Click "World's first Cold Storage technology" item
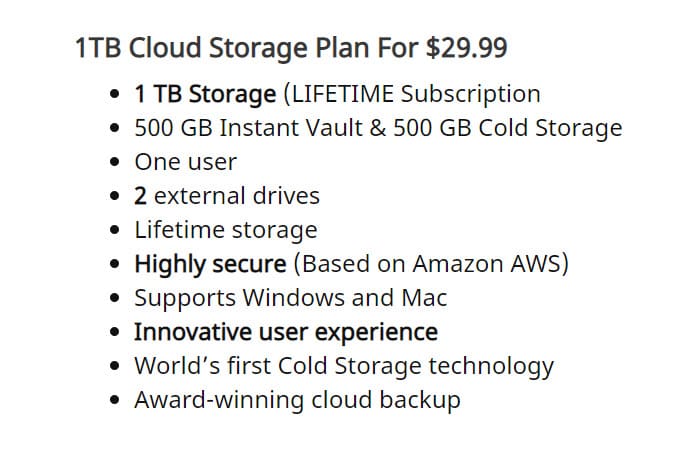The width and height of the screenshot is (691, 463). point(344,366)
